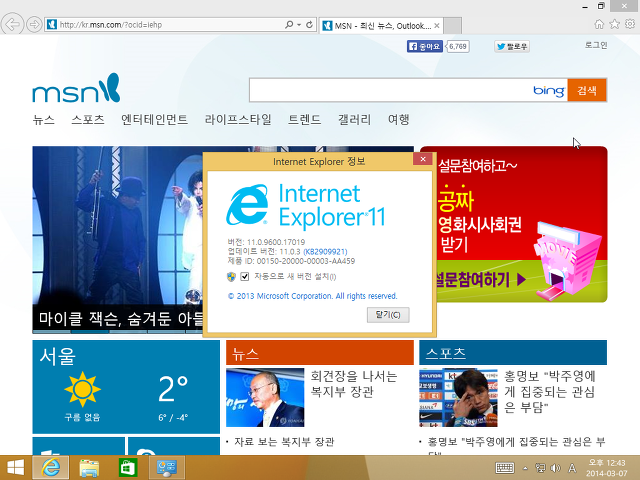Click the msn butterfly logo
Screen dimensions: 640x480
click(x=76, y=89)
